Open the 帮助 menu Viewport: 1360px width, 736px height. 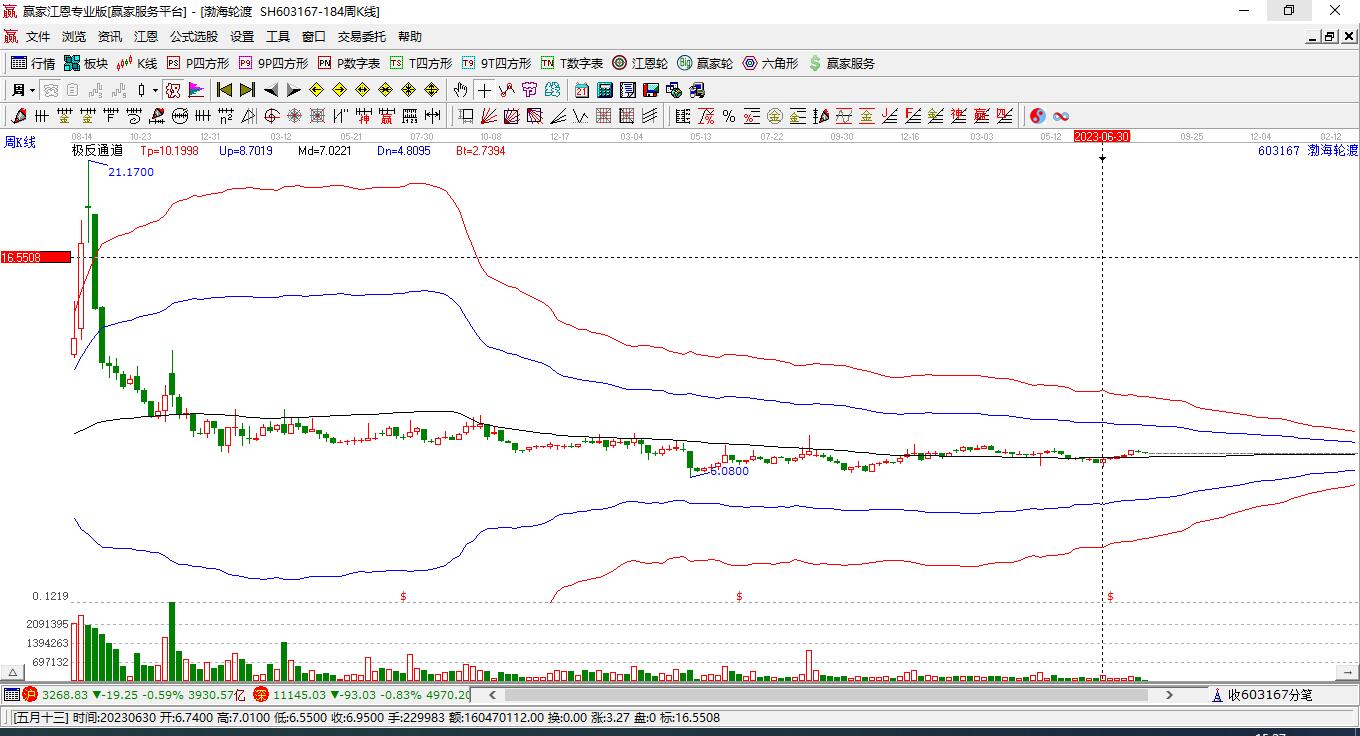click(x=410, y=37)
